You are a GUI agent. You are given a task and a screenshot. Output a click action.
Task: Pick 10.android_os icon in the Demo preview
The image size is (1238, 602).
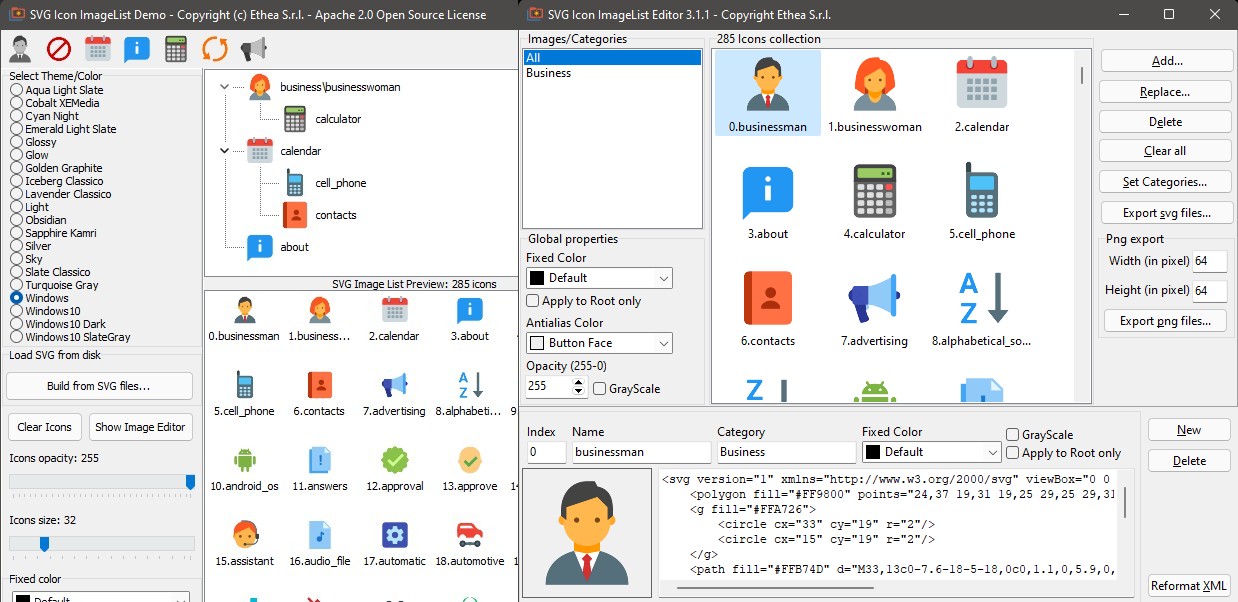tap(244, 468)
